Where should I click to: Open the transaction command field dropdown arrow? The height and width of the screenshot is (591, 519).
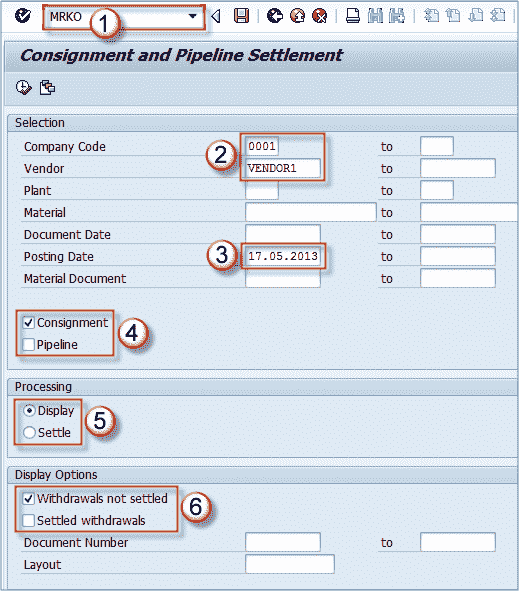coord(193,16)
